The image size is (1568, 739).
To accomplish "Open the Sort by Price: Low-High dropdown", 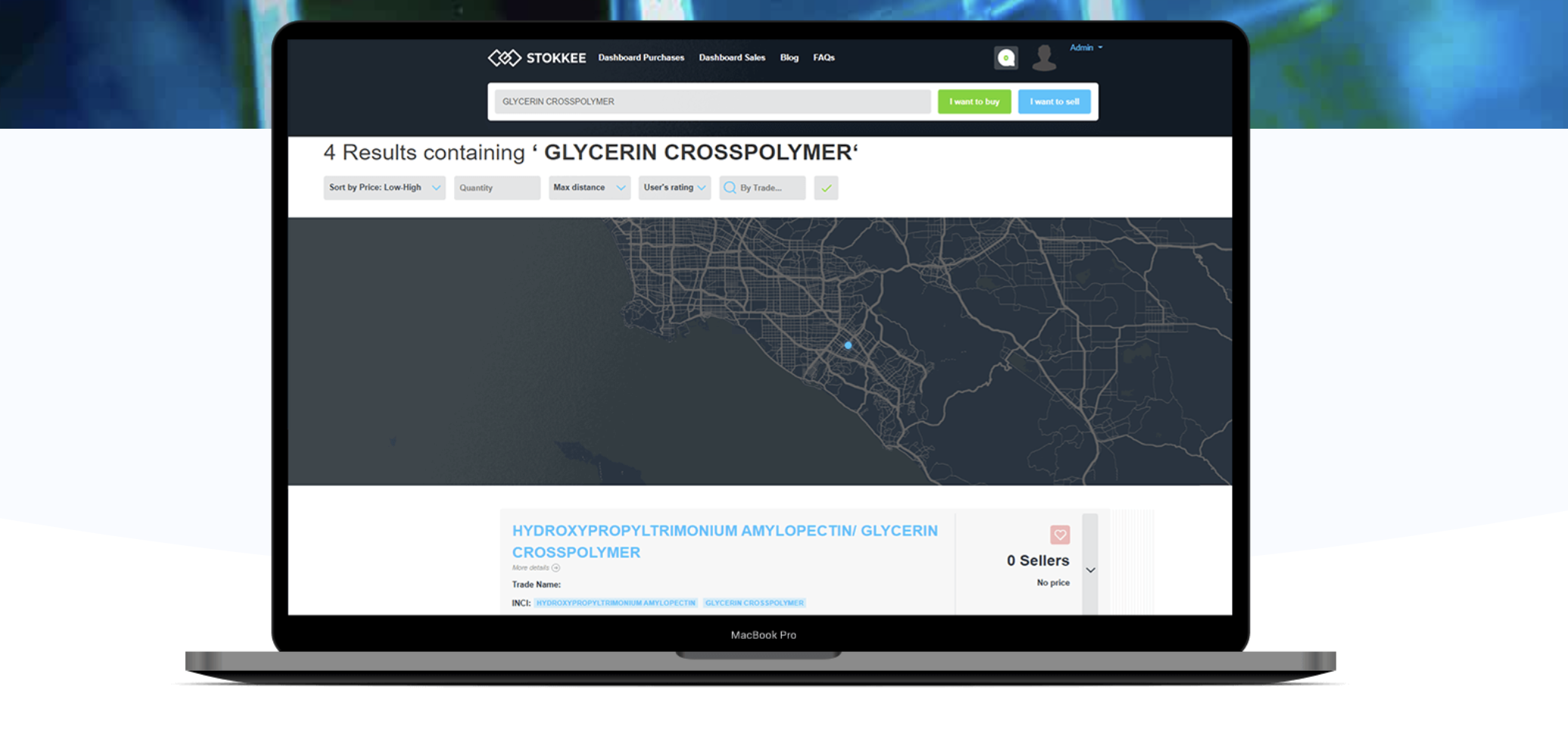I will [x=384, y=188].
